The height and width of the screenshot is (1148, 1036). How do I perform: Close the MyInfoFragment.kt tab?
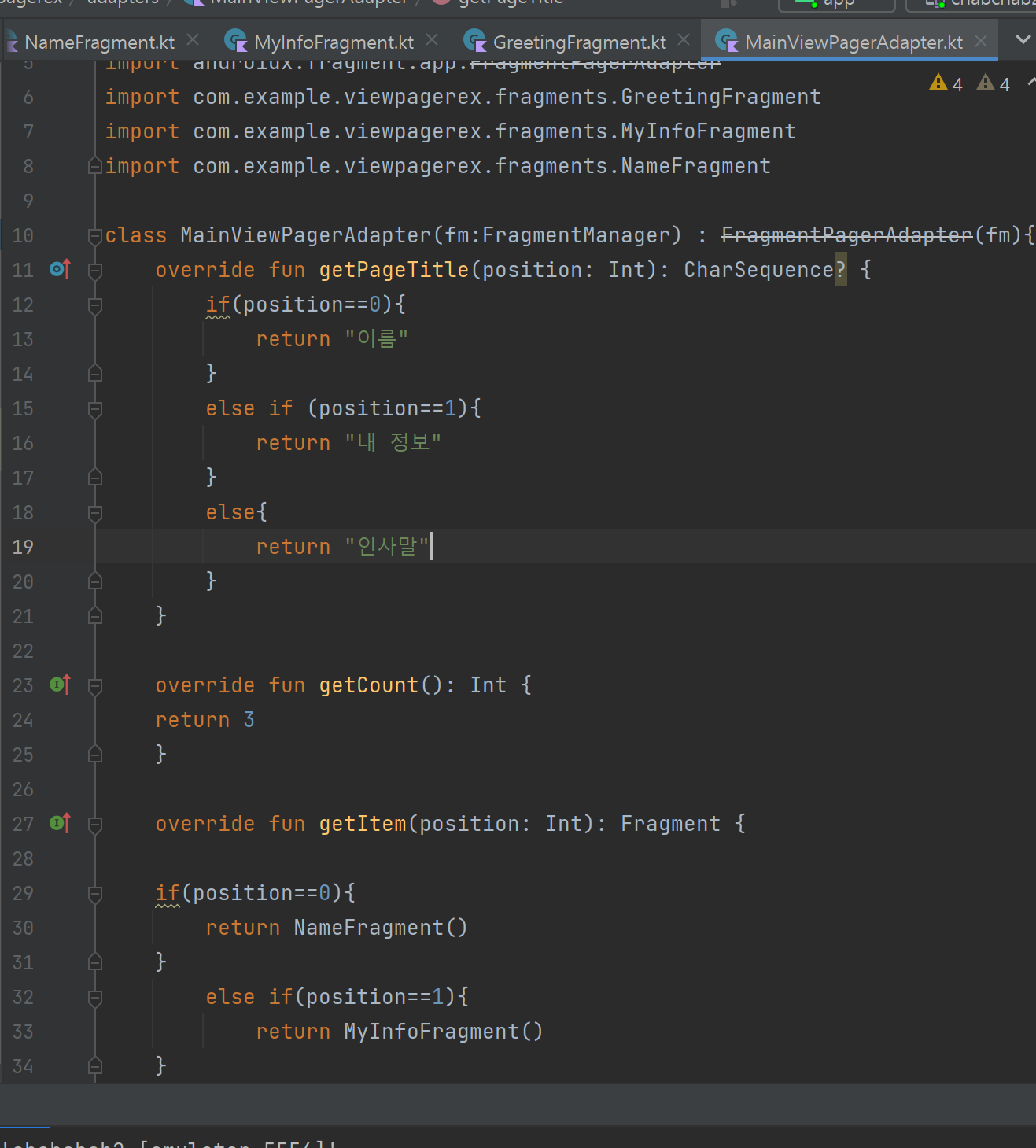click(432, 40)
